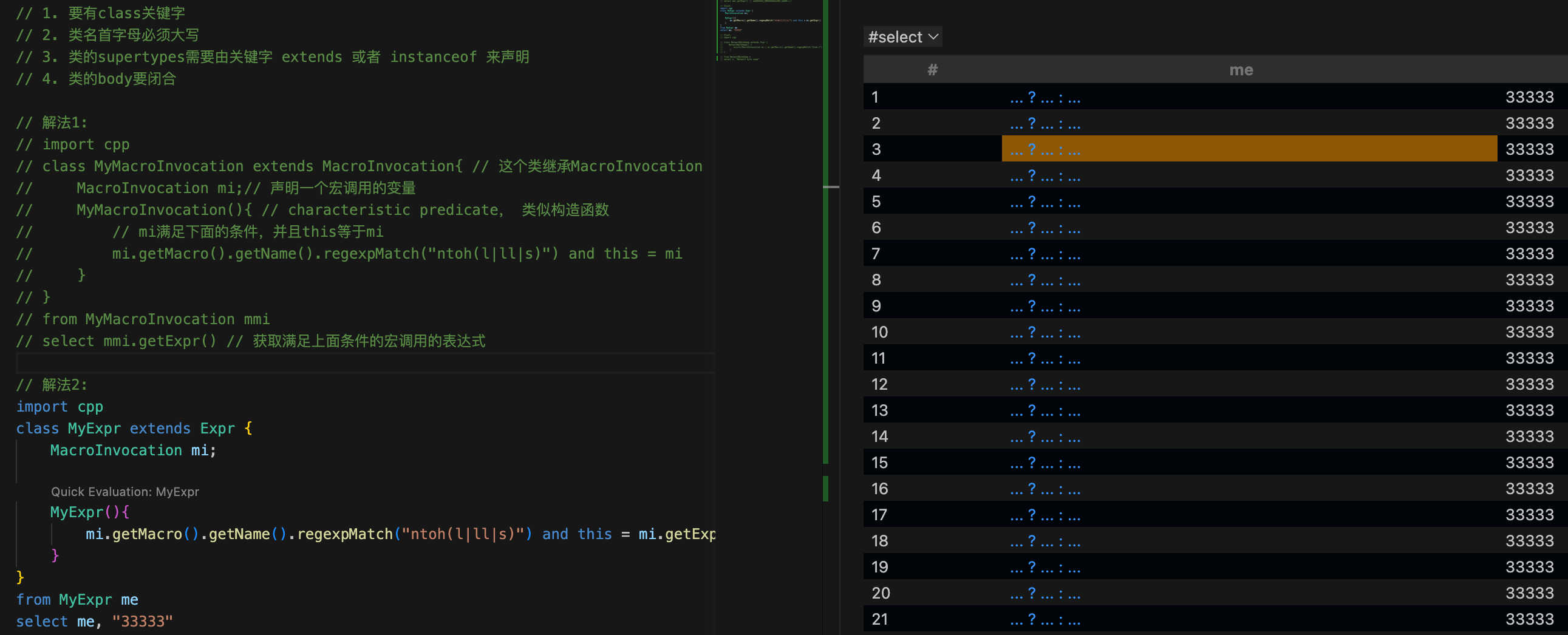Open result link in row 5
Screen dimensions: 1568x635
pyautogui.click(x=1045, y=202)
